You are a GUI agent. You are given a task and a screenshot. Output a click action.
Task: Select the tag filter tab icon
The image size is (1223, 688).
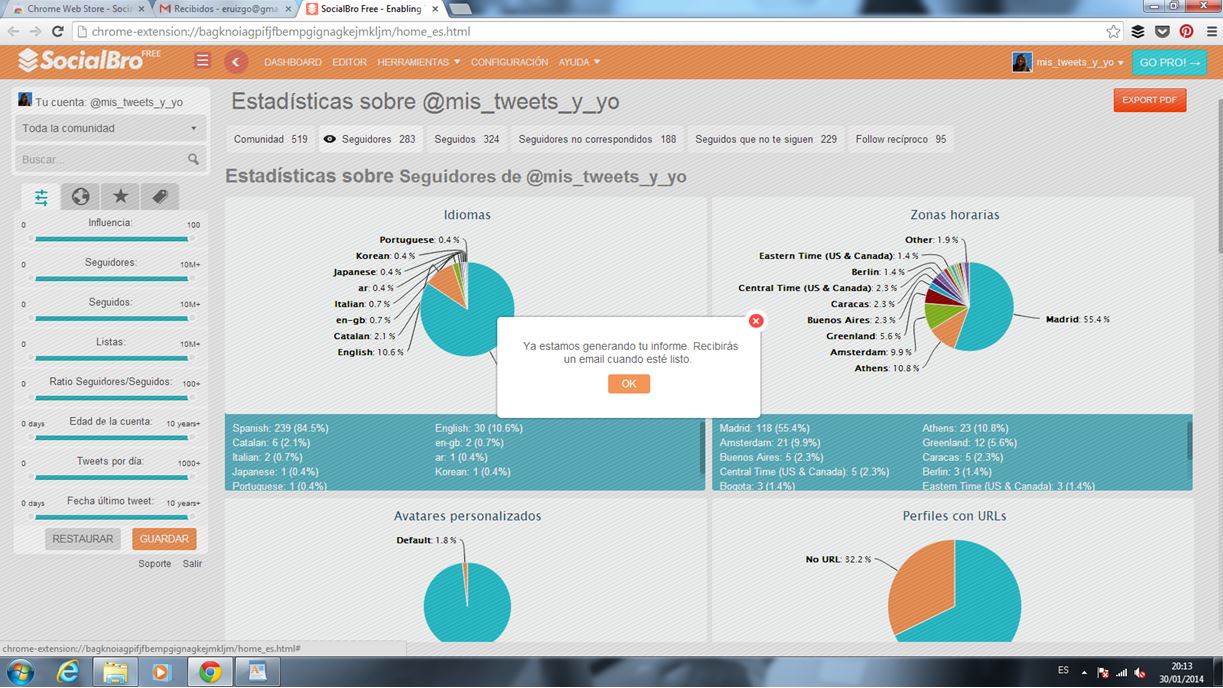(x=159, y=197)
